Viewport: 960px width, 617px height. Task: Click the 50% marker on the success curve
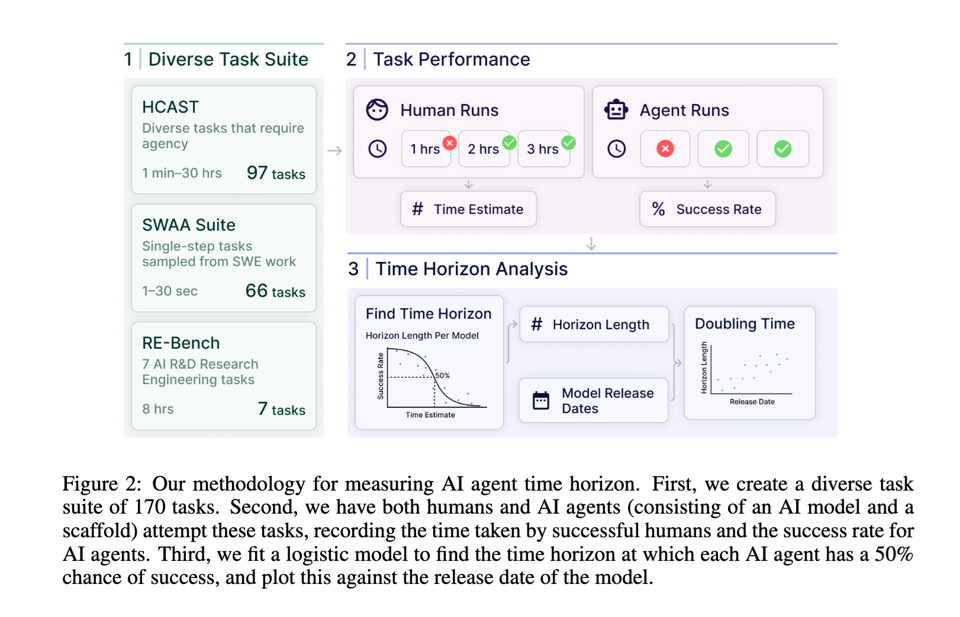point(441,376)
